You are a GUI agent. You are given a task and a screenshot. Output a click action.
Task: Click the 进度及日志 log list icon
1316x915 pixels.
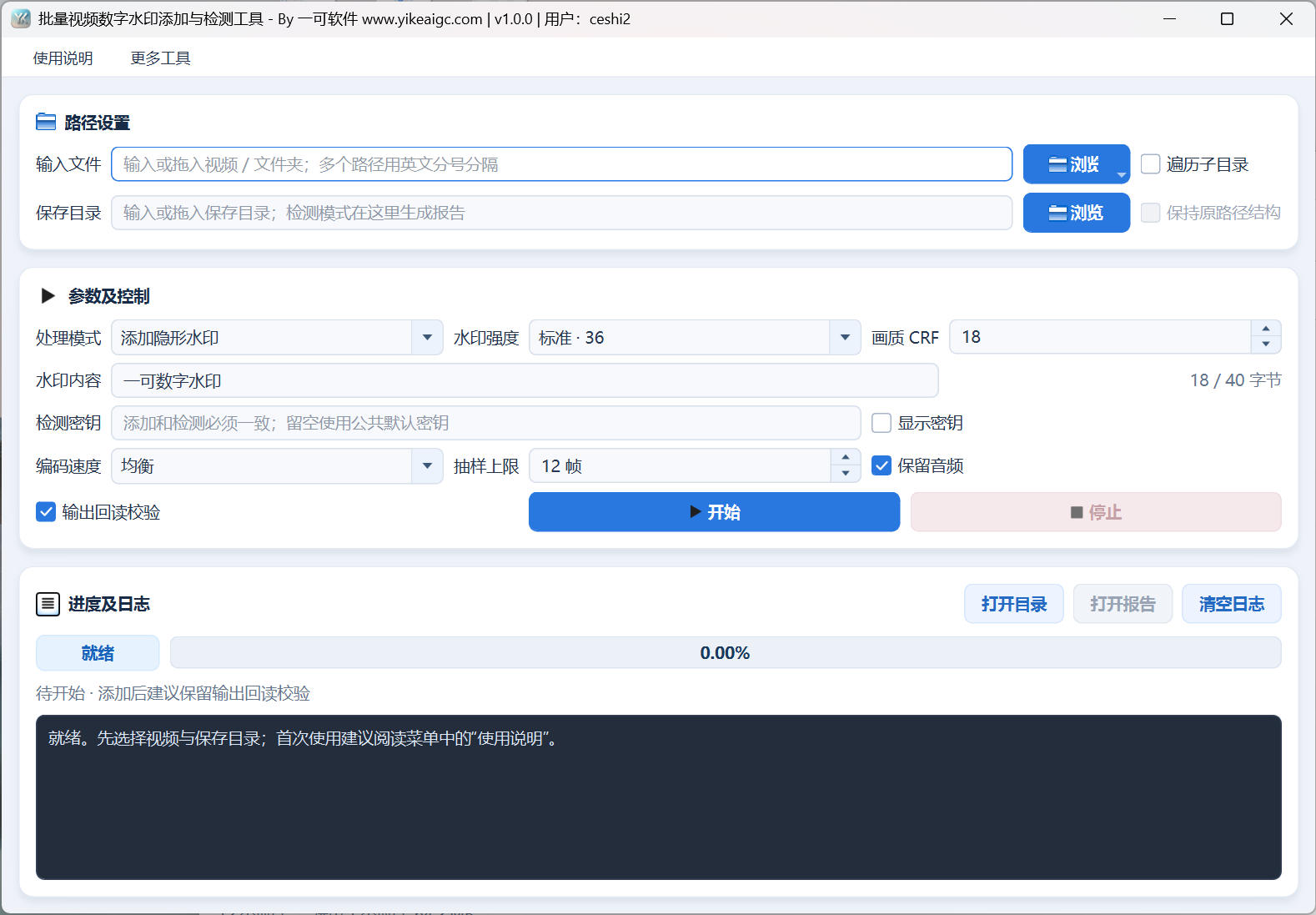click(48, 604)
